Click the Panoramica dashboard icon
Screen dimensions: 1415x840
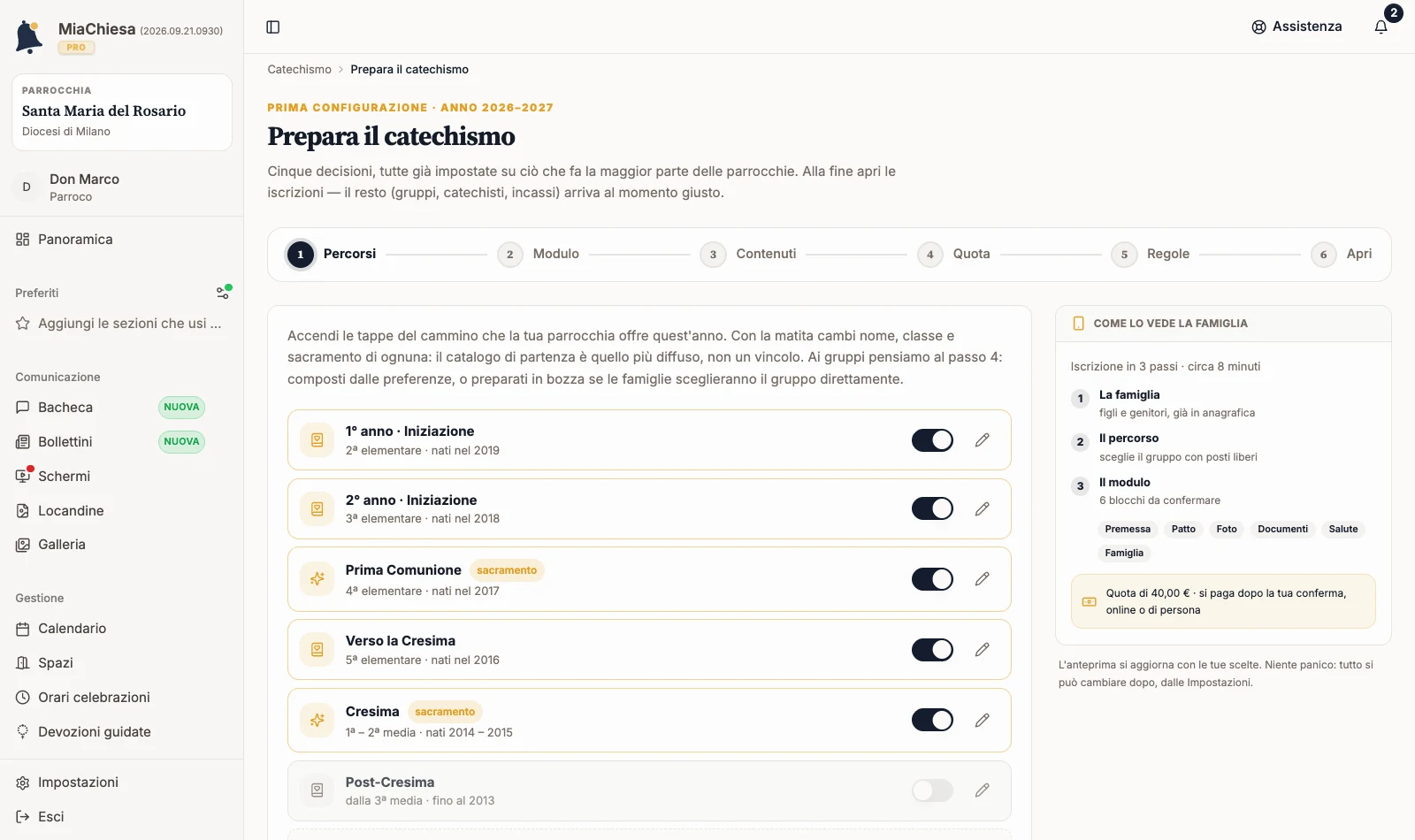click(23, 240)
